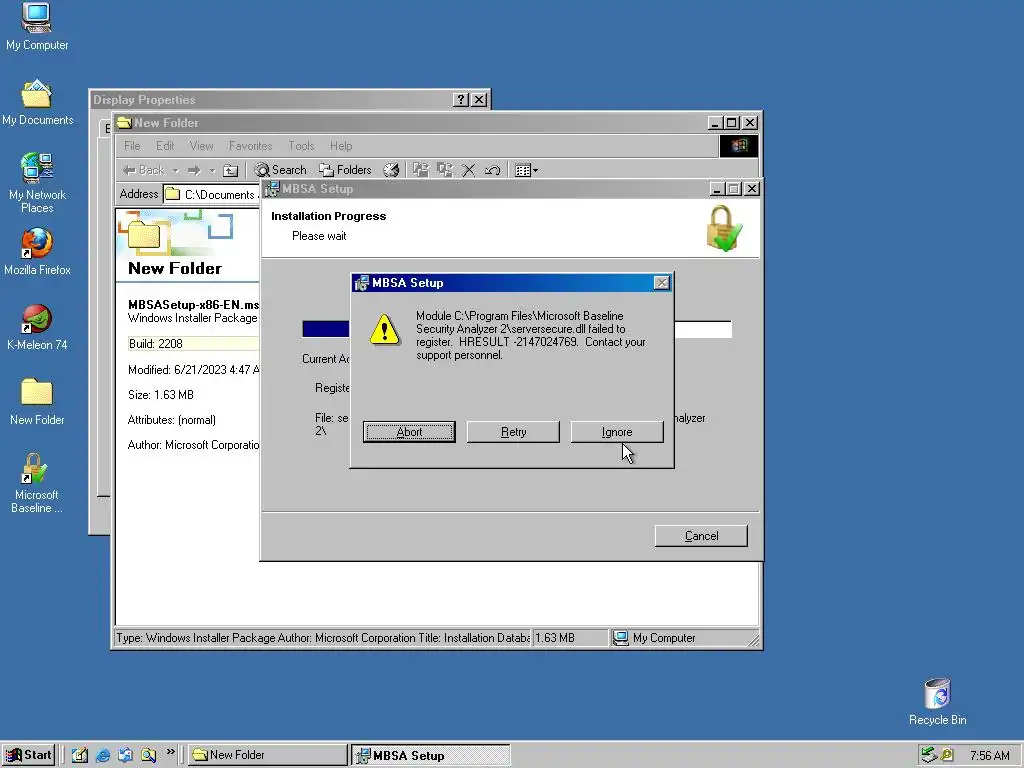Click the MBSASetup-x86-EN file name text
The image size is (1024, 768).
(193, 304)
